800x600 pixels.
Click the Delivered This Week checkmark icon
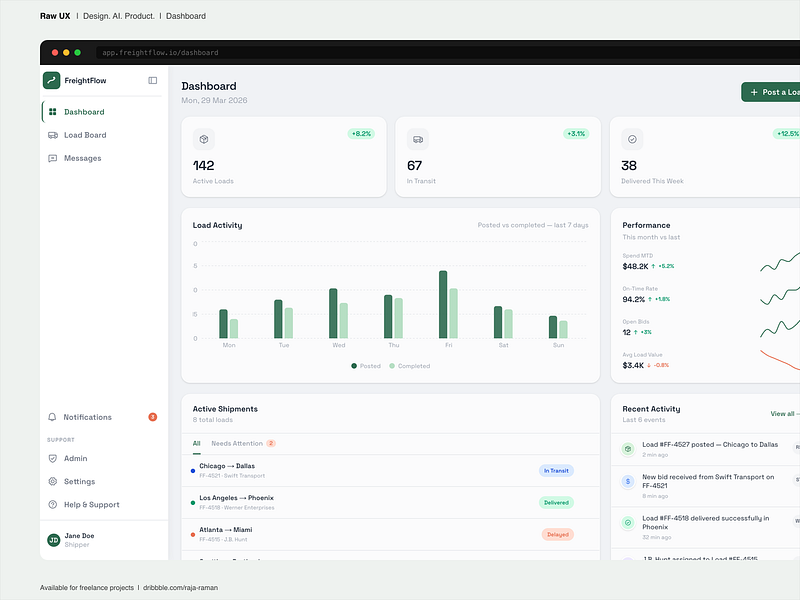[x=632, y=139]
